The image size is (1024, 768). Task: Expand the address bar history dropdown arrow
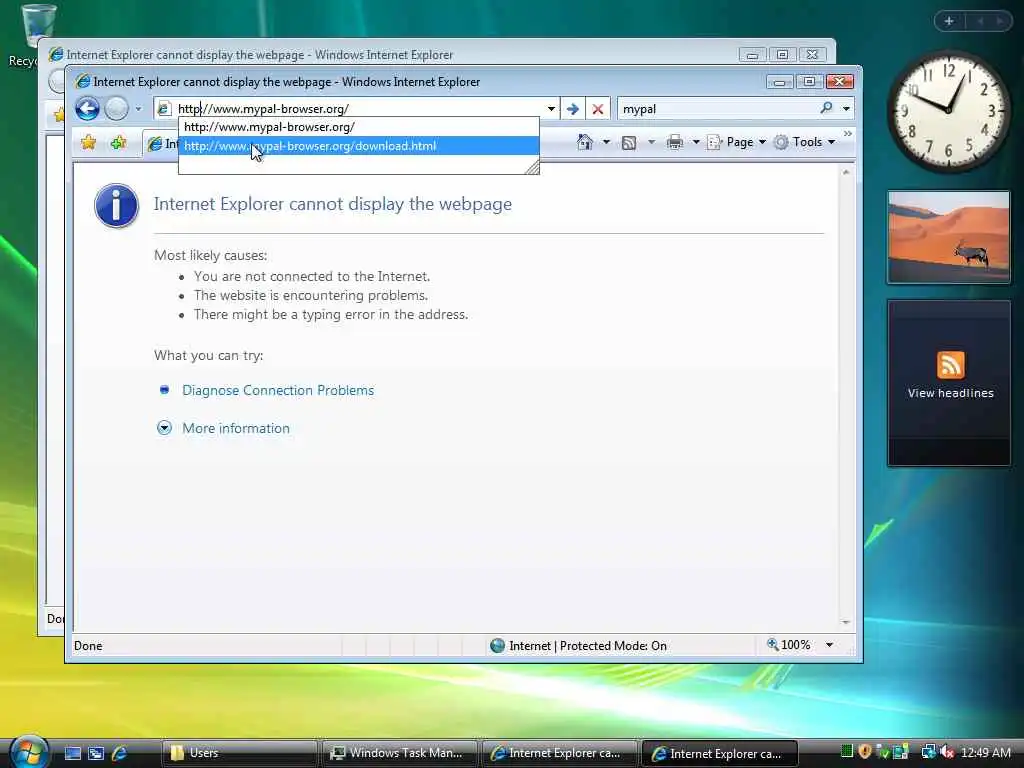click(551, 108)
